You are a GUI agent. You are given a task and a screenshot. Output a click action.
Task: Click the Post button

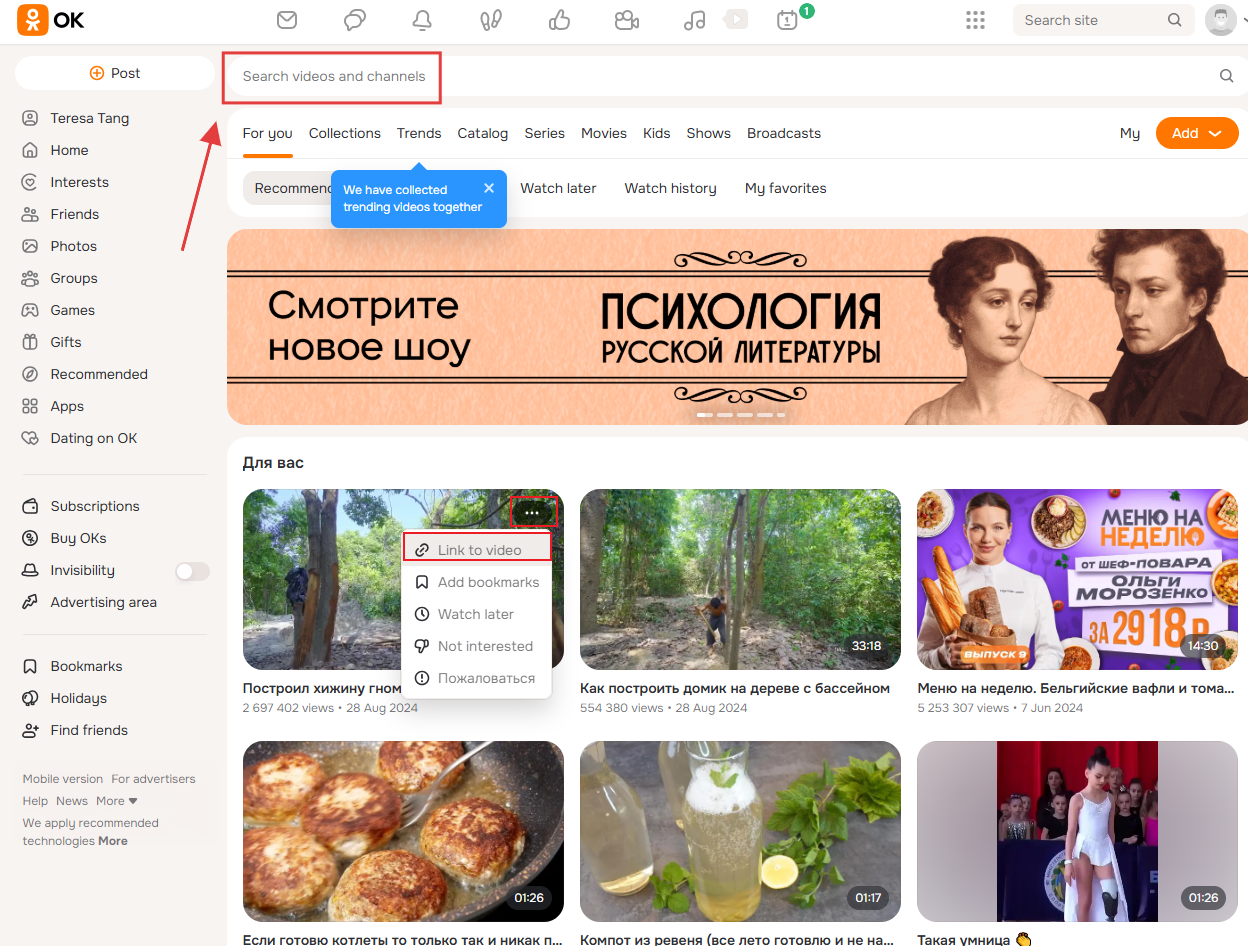pos(115,73)
